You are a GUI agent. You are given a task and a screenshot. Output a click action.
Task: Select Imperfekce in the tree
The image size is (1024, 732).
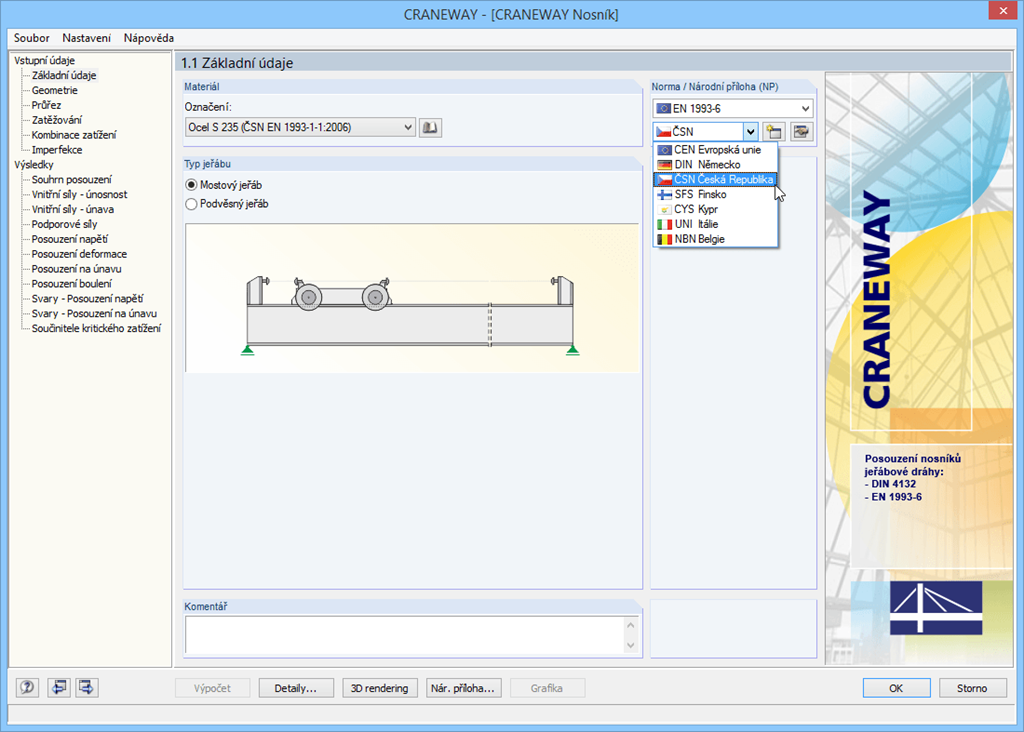point(57,150)
